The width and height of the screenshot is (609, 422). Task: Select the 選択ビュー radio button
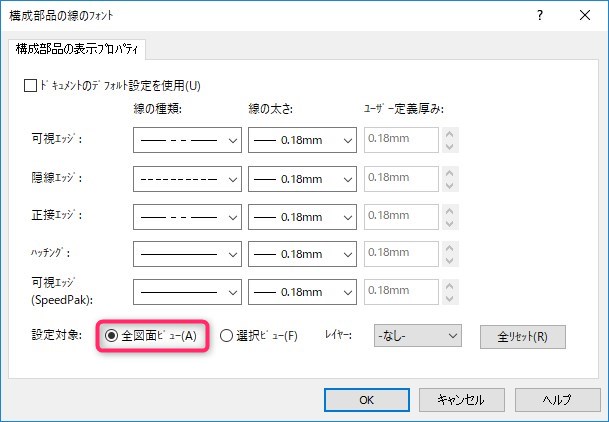click(x=226, y=336)
